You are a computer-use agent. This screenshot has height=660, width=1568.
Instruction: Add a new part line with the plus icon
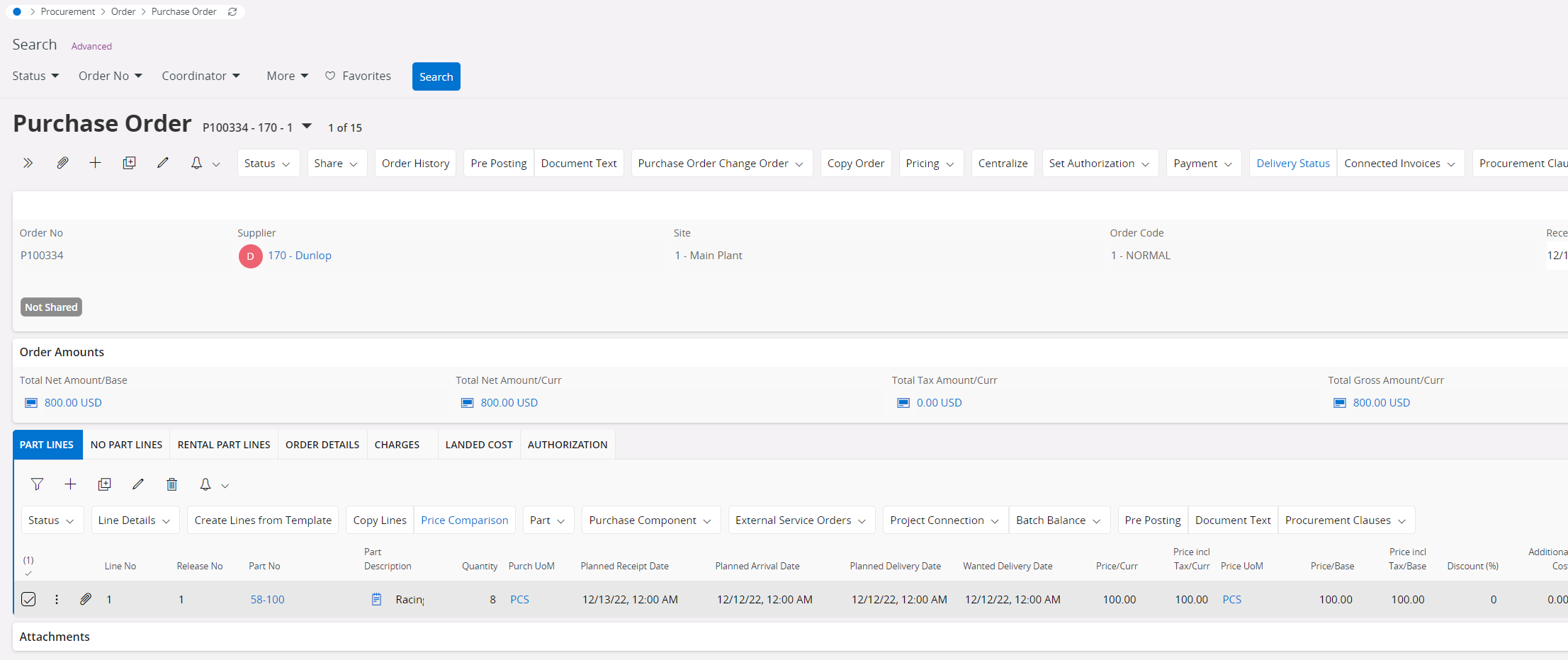(x=70, y=484)
